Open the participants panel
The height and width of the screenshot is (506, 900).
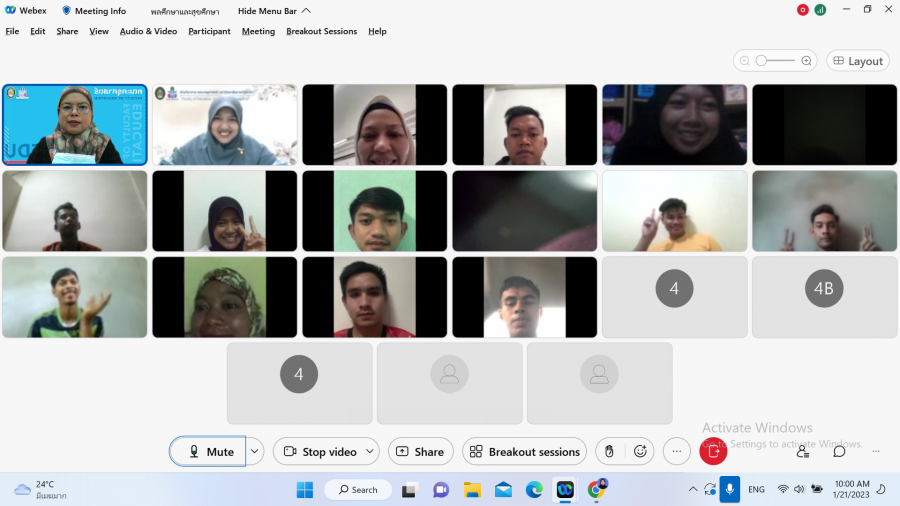[803, 452]
